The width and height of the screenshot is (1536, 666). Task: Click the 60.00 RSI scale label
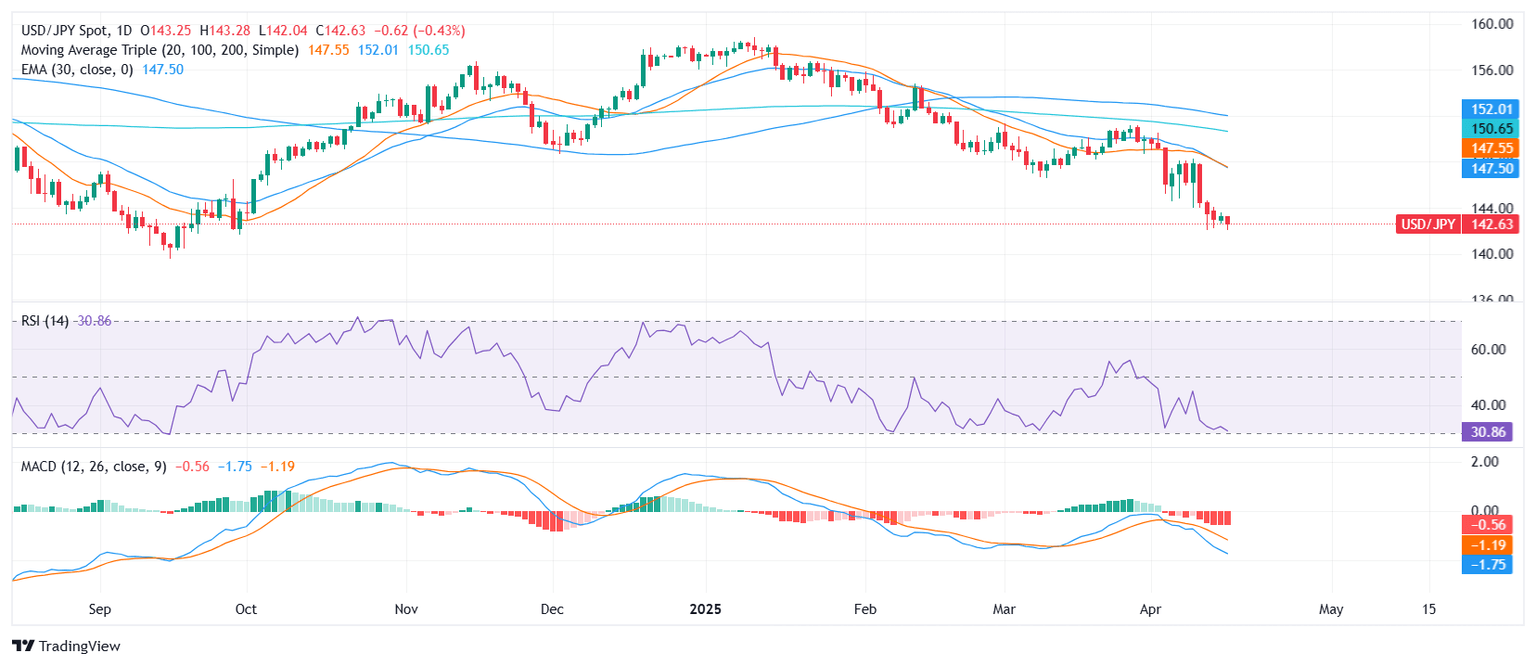click(x=1490, y=349)
